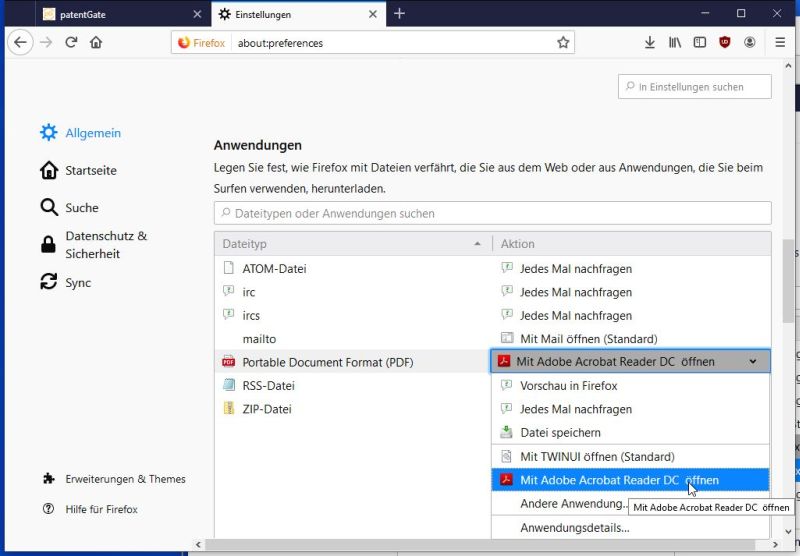Open 'Mit Mail öffnen (Standard)' action dropdown
800x556 pixels.
point(631,339)
